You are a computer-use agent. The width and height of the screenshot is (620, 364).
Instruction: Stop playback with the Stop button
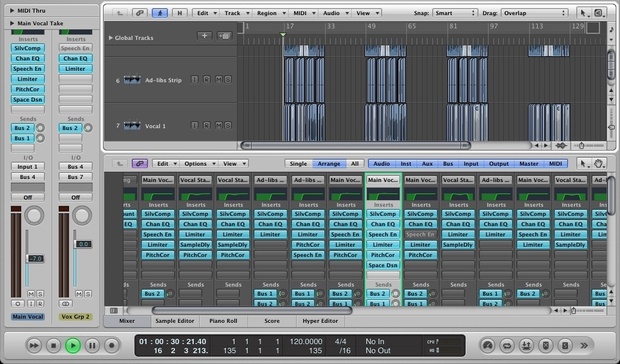[x=53, y=346]
